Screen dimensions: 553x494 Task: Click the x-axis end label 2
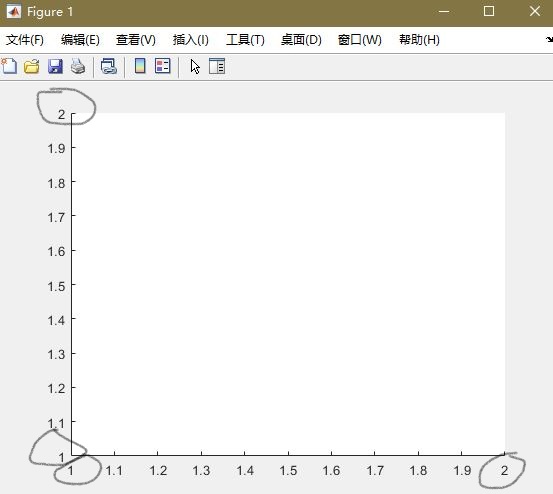click(x=505, y=471)
